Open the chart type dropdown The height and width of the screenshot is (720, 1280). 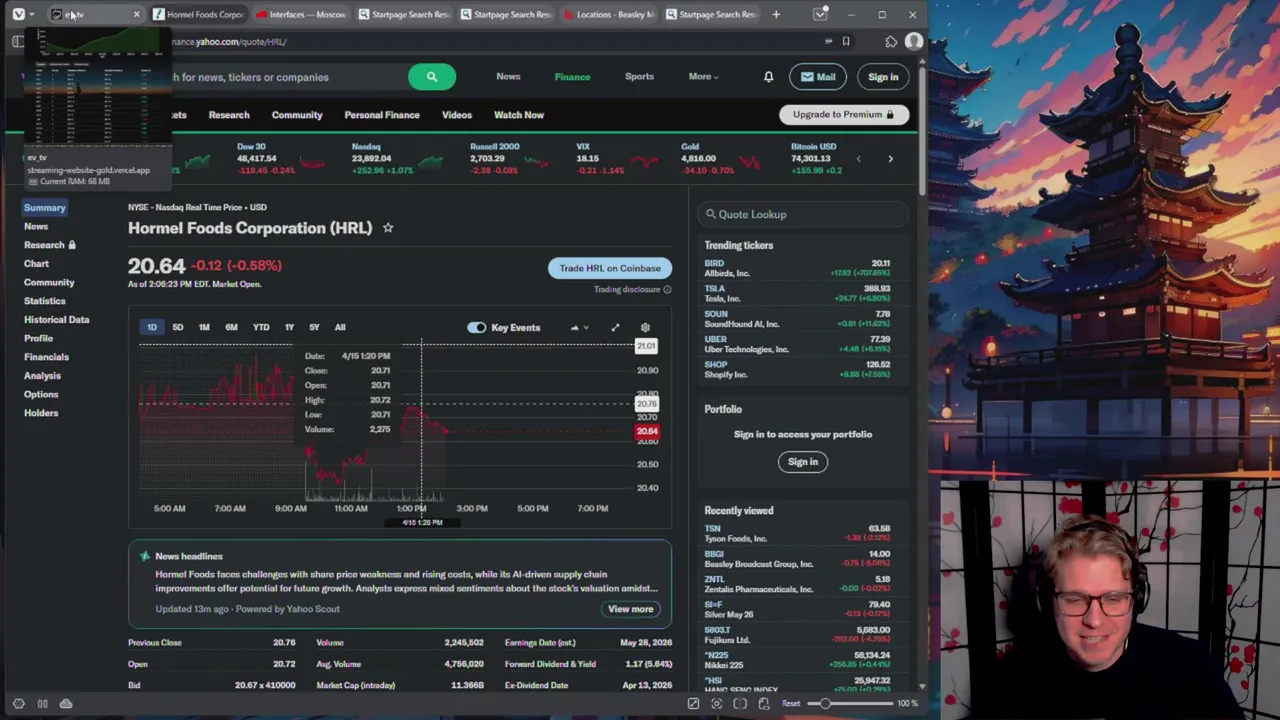tap(579, 328)
